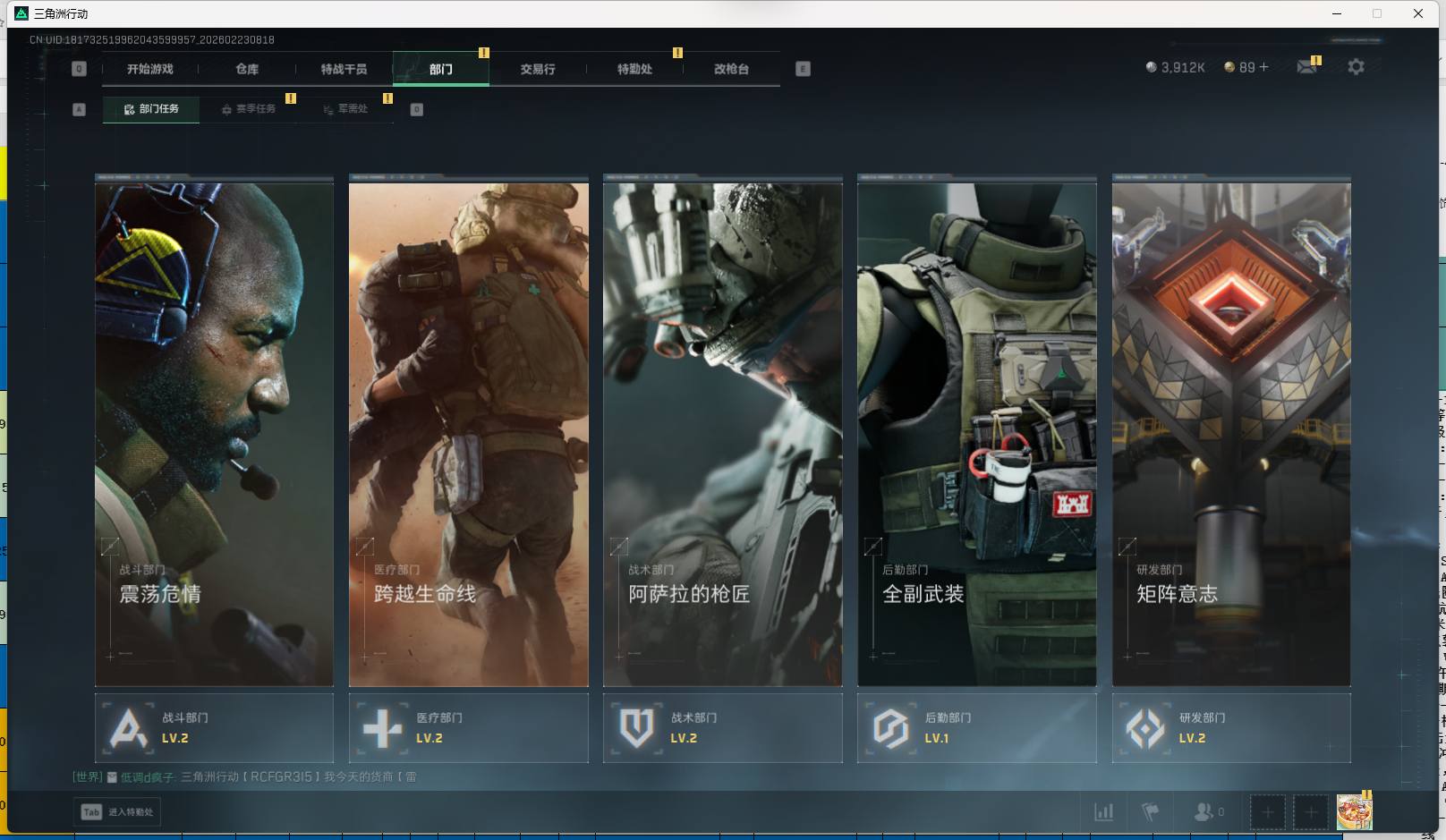
Task: Click the 后勤部门 hexagon emblem icon
Action: [890, 728]
